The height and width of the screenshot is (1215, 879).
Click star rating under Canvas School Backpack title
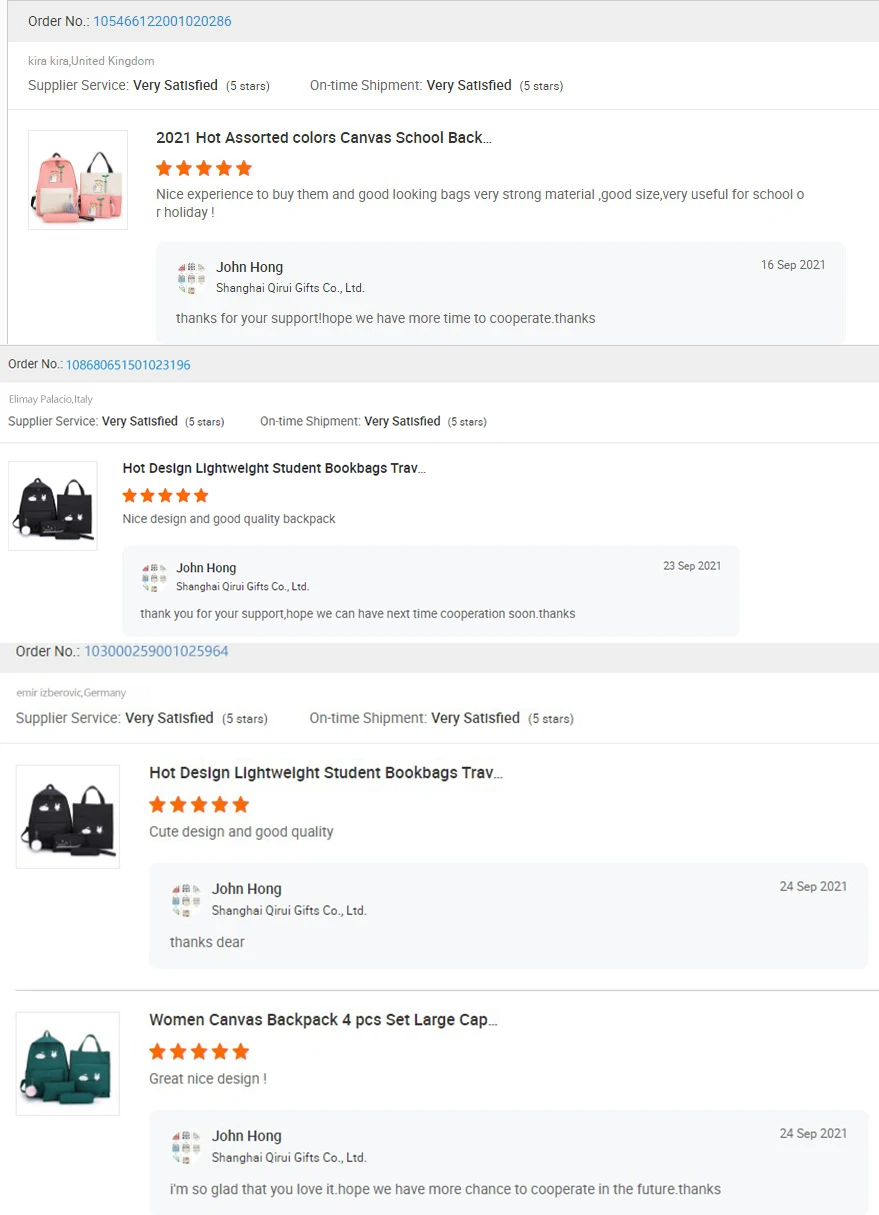coord(204,168)
